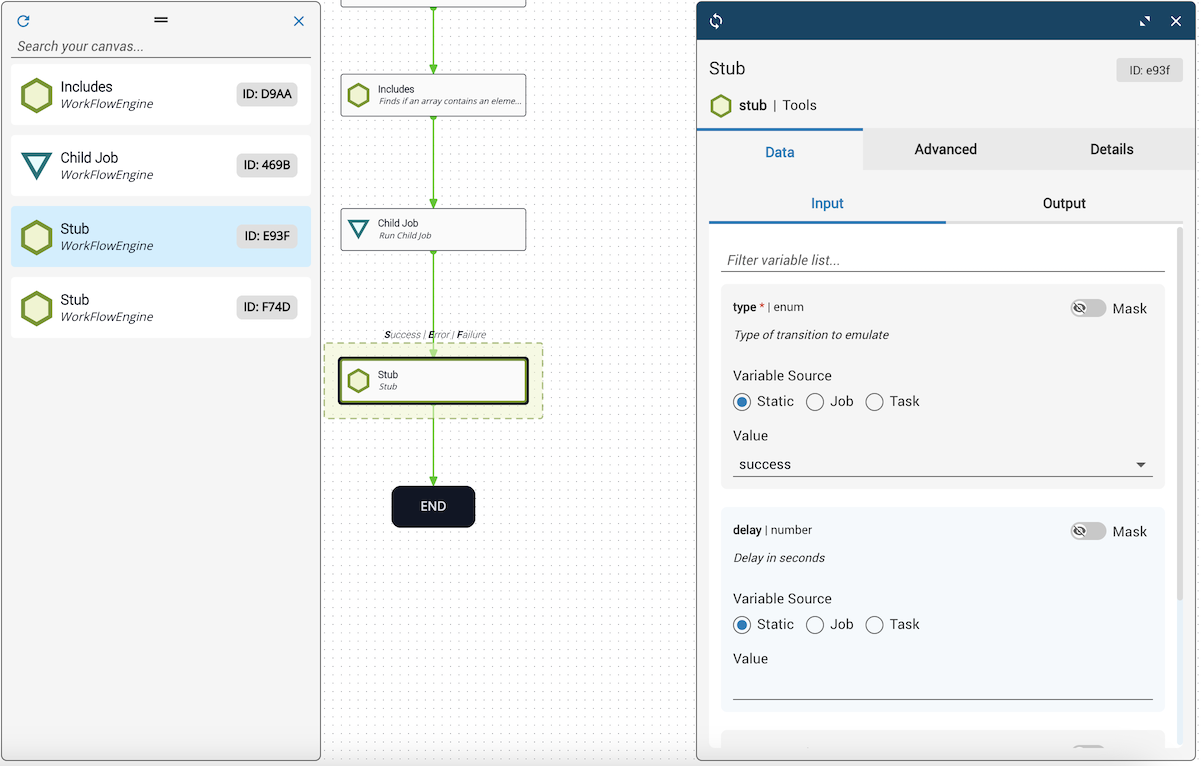
Task: Click the Includes hexagon icon on canvas
Action: click(358, 95)
